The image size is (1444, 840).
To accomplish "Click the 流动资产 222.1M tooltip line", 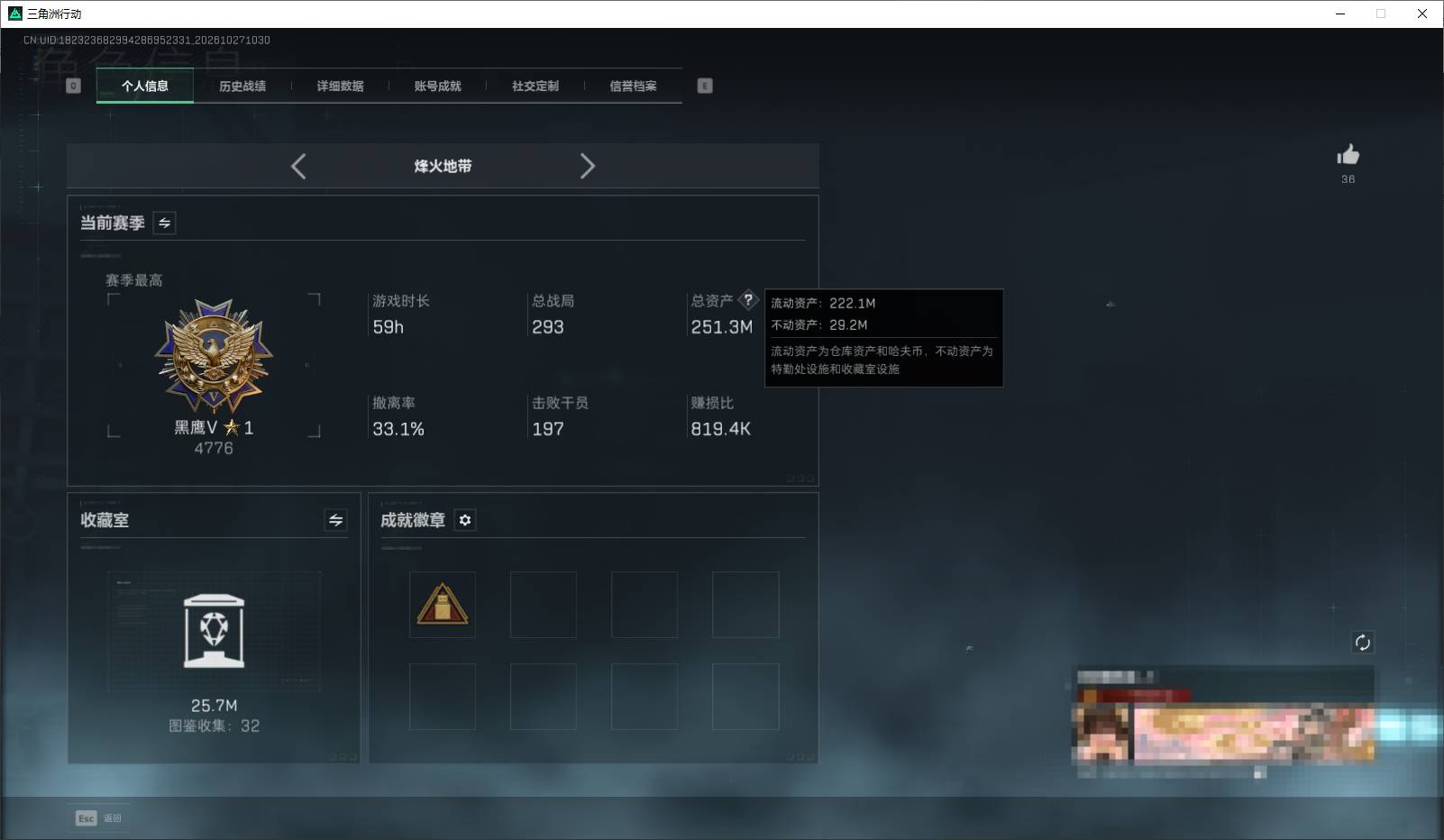I will [823, 303].
